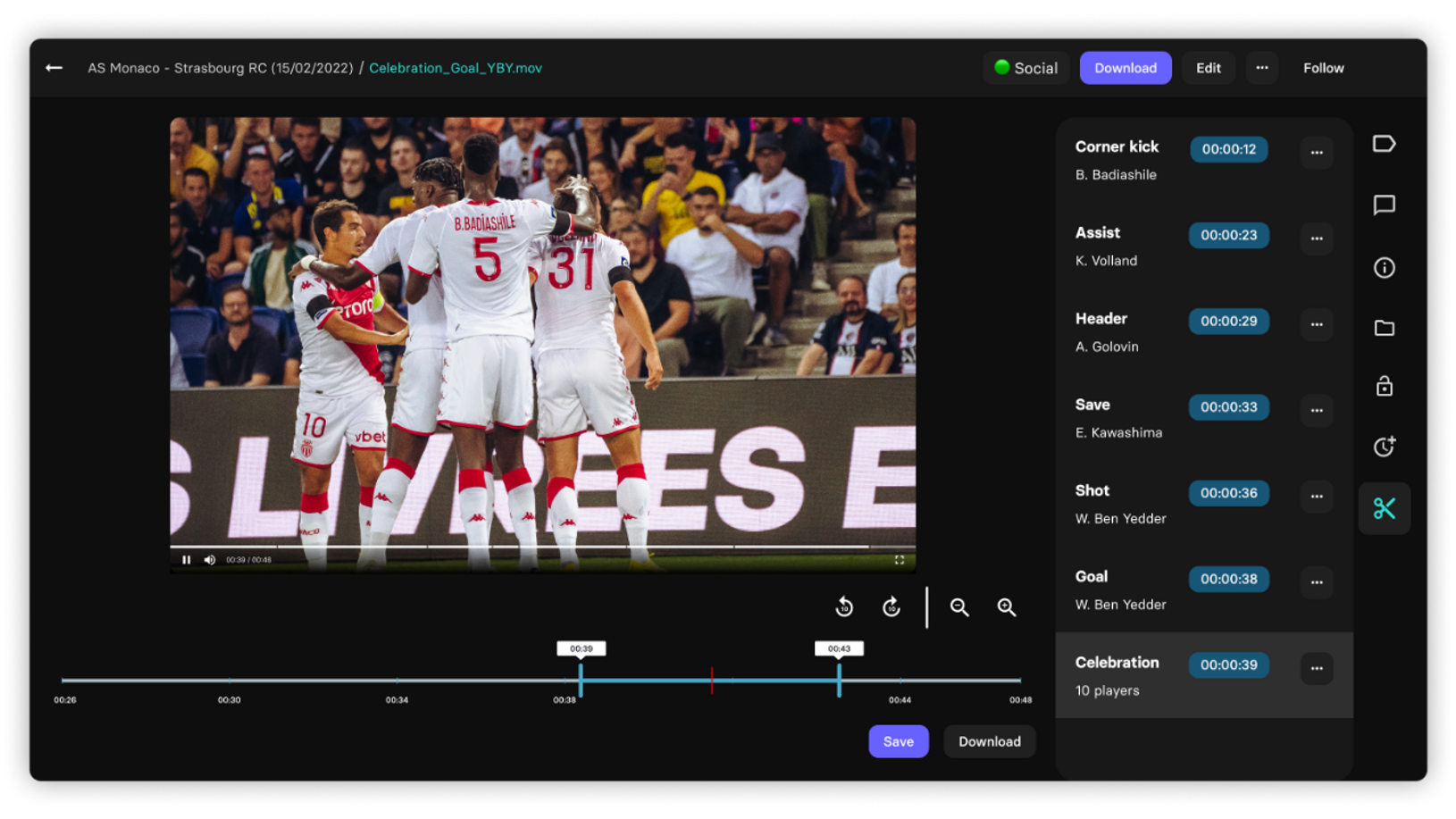1456x819 pixels.
Task: Mute the video volume
Action: click(x=210, y=560)
